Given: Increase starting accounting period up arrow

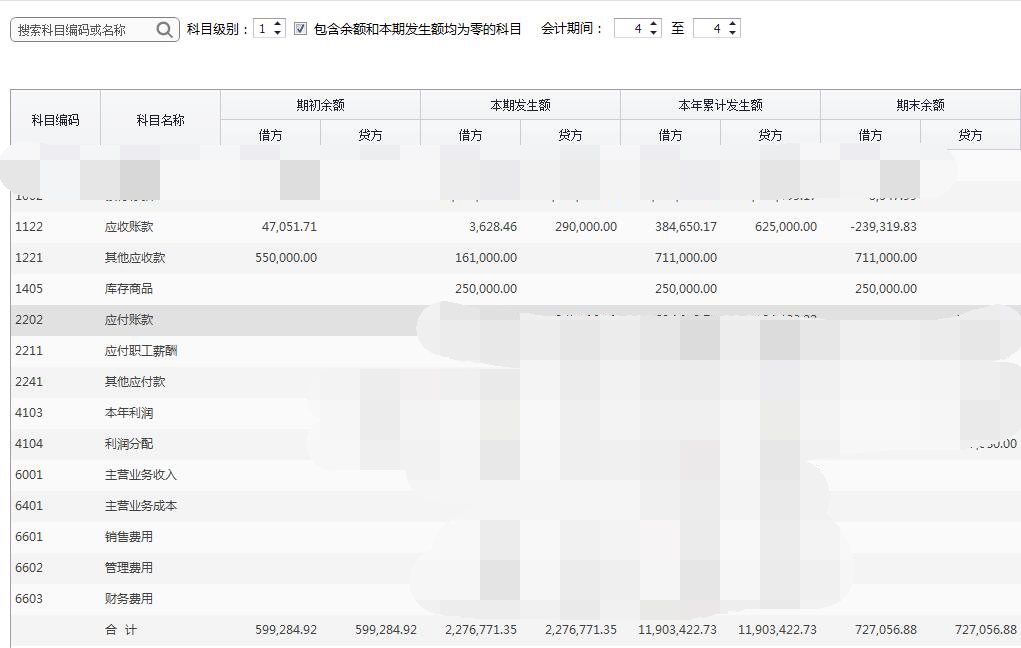Looking at the screenshot, I should coord(654,24).
